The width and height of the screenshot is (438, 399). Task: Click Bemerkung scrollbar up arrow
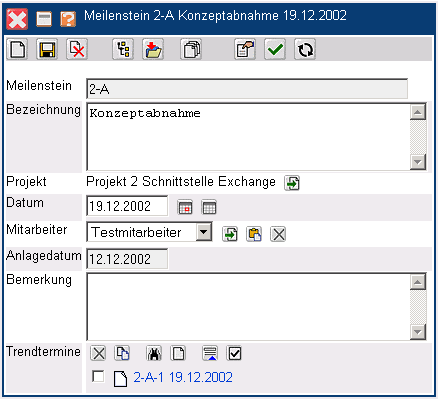click(418, 282)
